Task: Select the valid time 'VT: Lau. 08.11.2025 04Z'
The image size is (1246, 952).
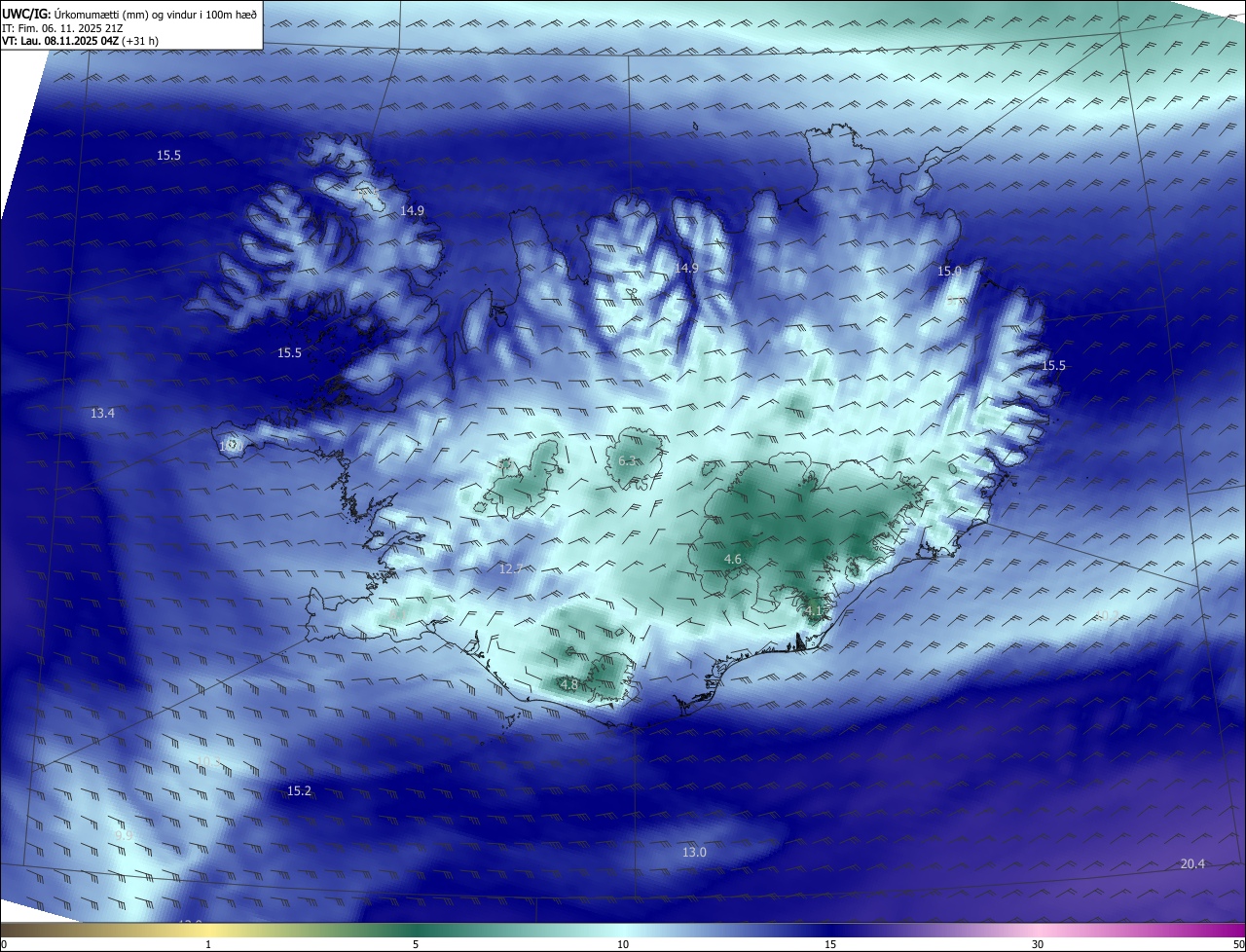Action: [x=60, y=42]
